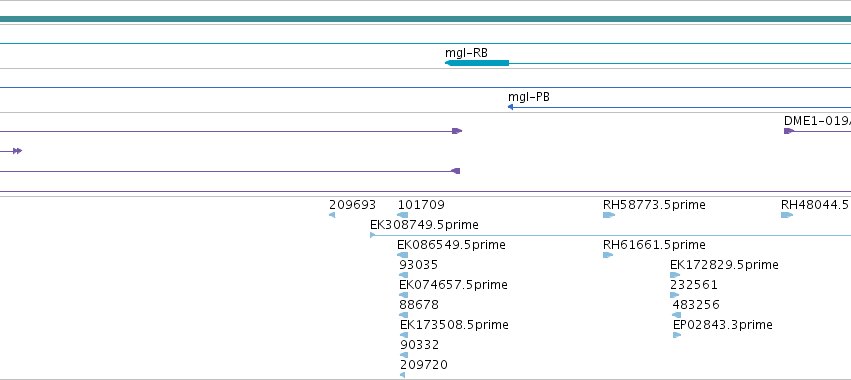851x380 pixels.
Task: Select the EK173508.5prime label
Action: [x=454, y=325]
